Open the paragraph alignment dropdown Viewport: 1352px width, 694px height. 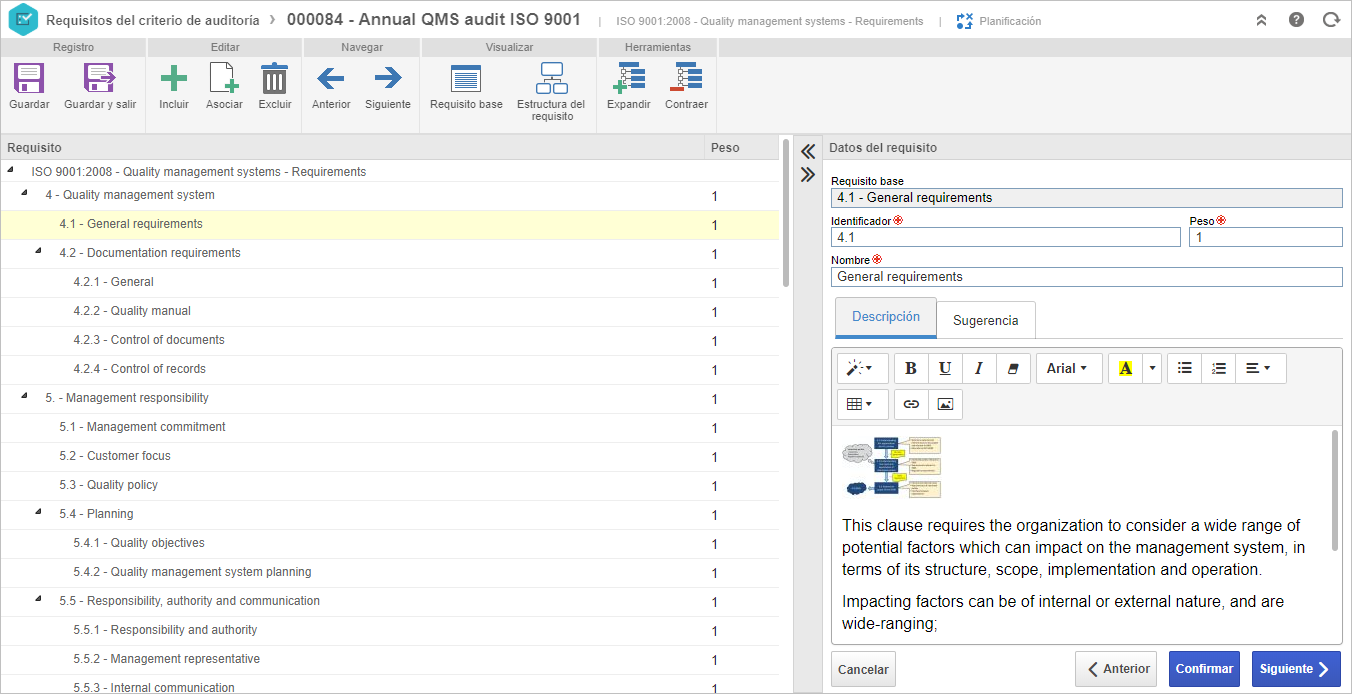coord(1261,368)
